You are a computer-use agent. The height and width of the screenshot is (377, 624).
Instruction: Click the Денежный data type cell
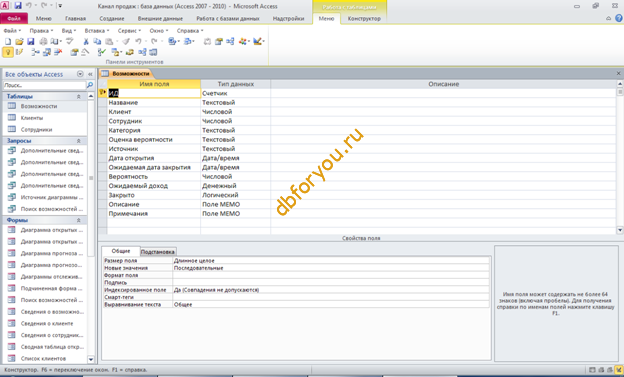coord(236,186)
